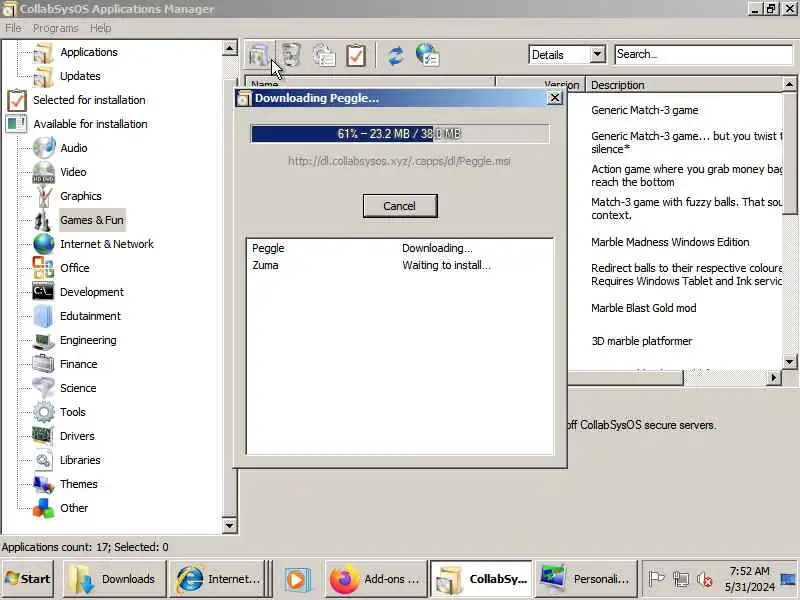
Task: Click the Uninstall trash bin toolbar icon
Action: point(291,55)
